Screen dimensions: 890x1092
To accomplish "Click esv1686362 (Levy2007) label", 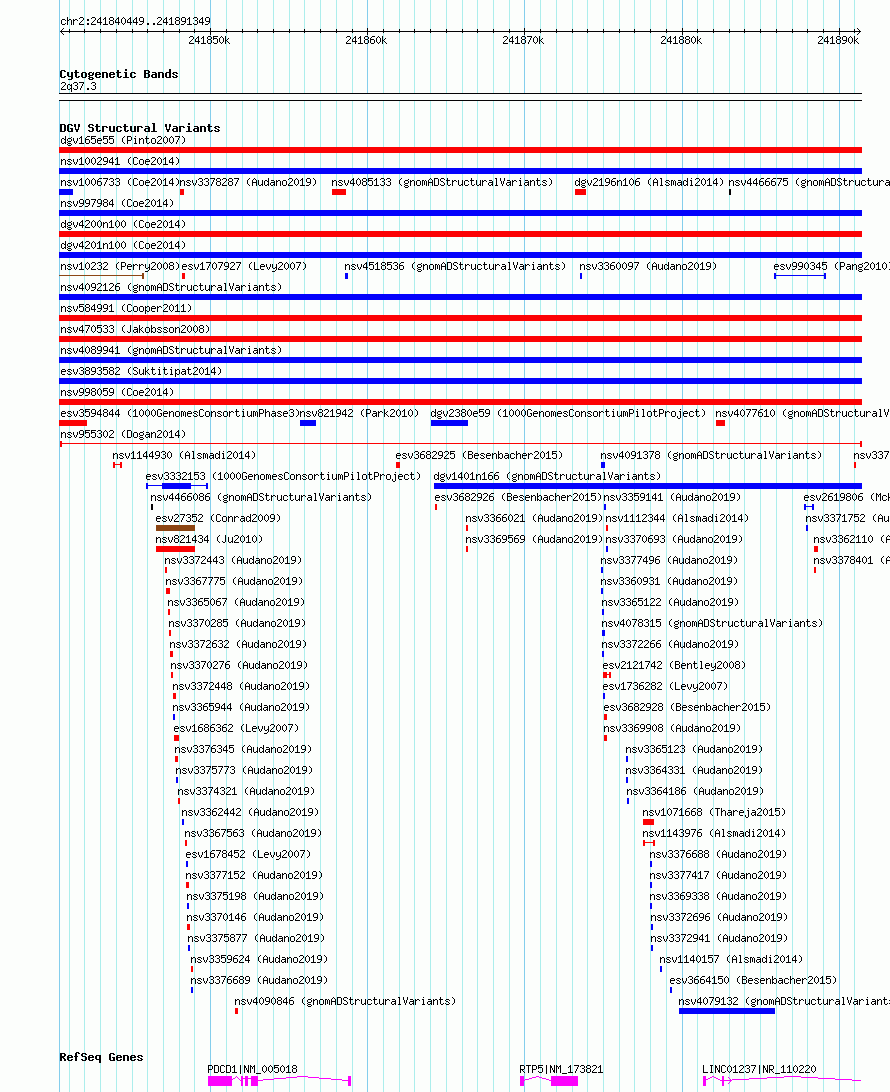I will [236, 727].
